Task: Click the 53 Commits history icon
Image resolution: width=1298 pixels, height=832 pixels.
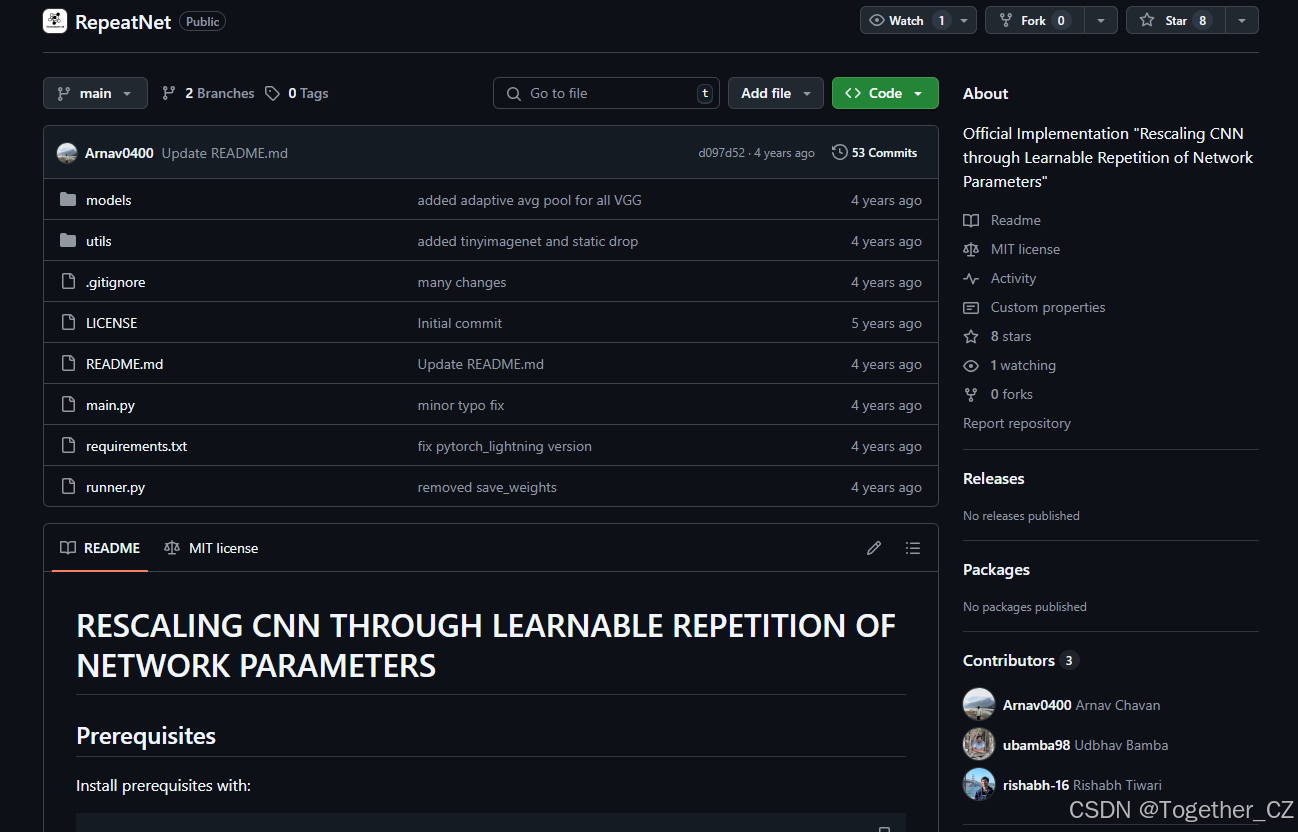Action: coord(840,153)
